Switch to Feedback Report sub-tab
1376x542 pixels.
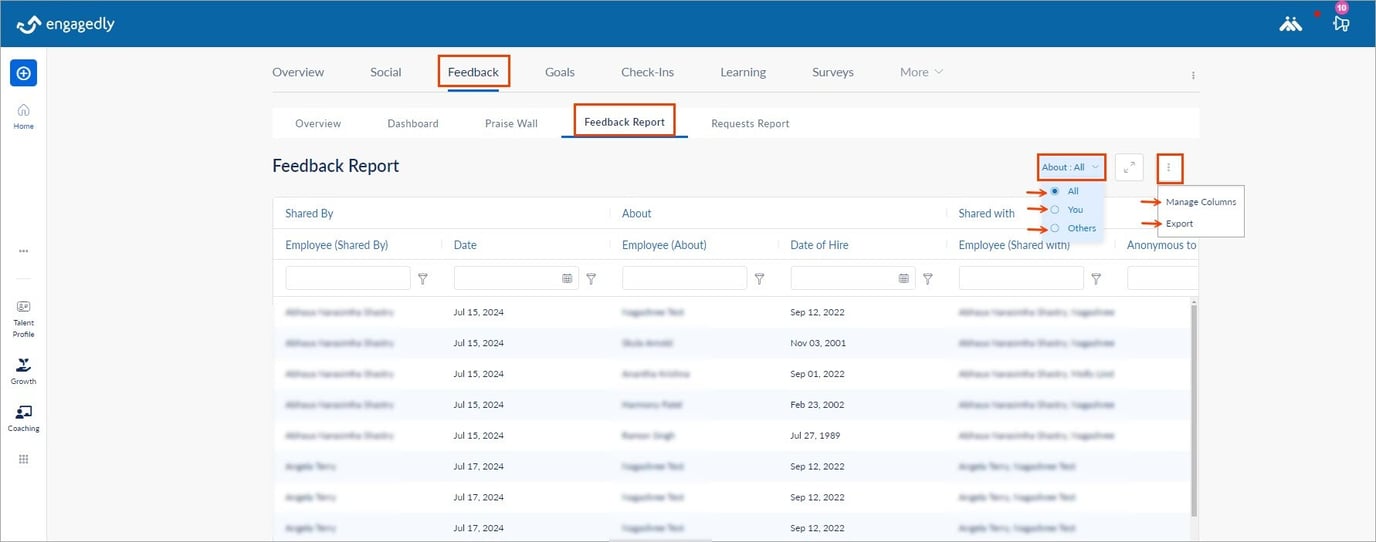624,122
